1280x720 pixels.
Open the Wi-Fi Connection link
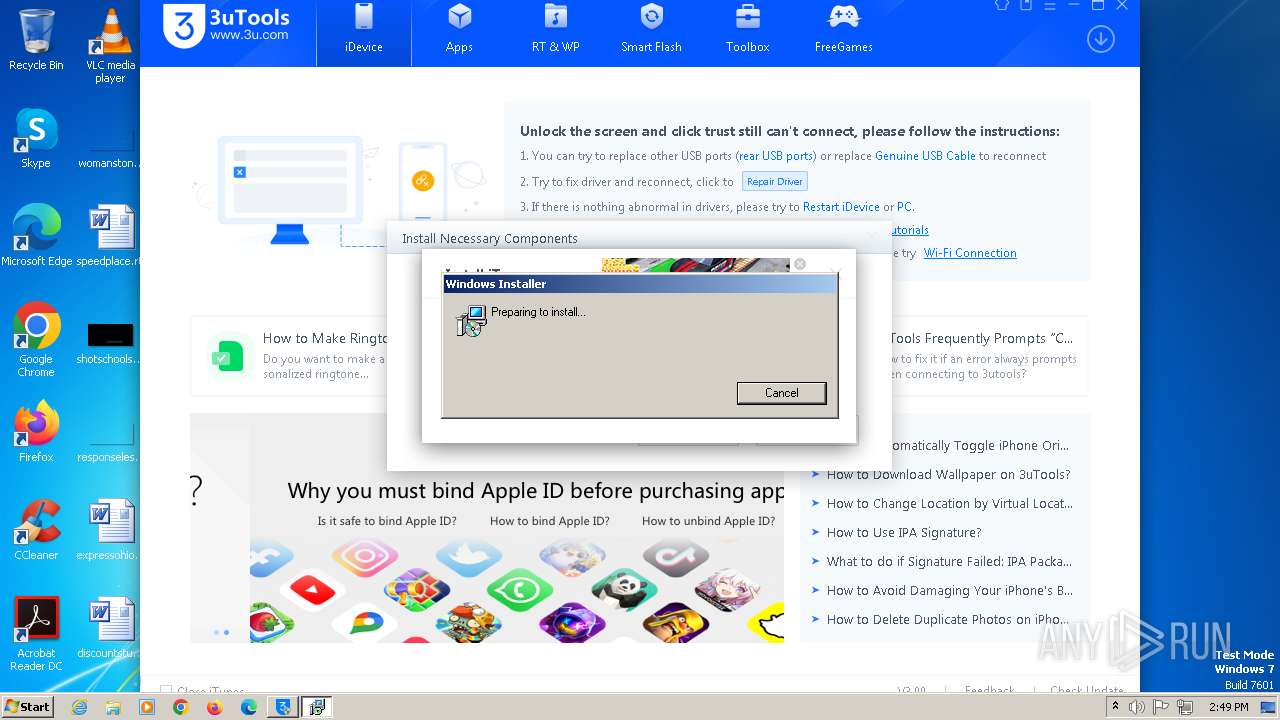970,253
